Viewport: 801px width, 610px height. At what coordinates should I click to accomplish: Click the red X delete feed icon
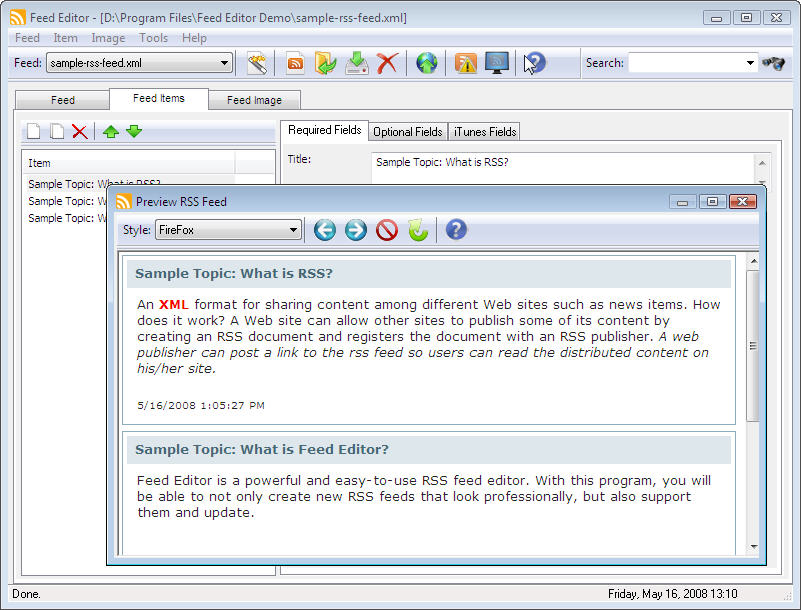click(387, 63)
